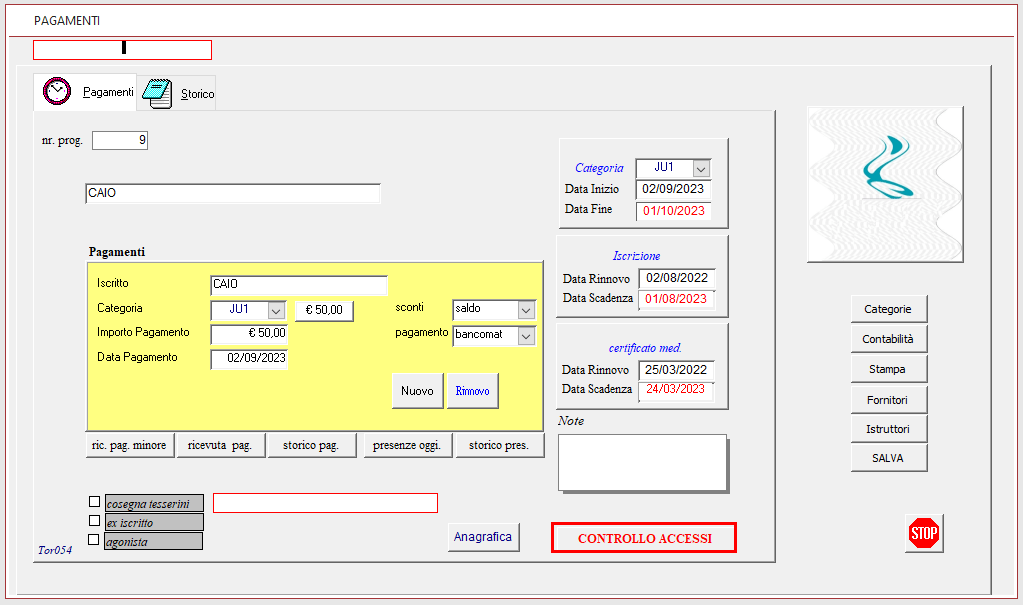1023x605 pixels.
Task: Click the Tor054 label text
Action: click(55, 550)
